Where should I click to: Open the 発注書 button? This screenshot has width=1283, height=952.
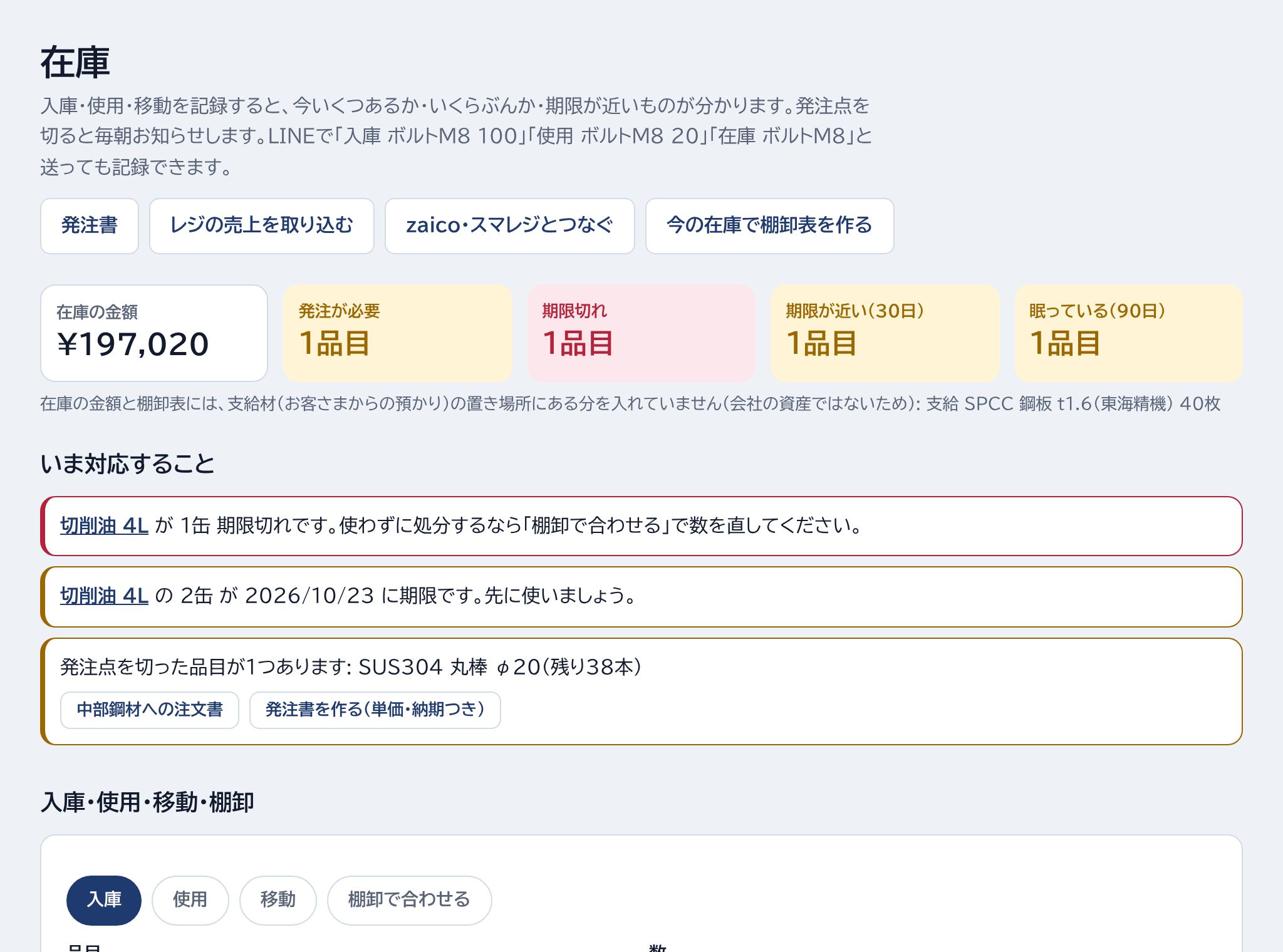(90, 226)
